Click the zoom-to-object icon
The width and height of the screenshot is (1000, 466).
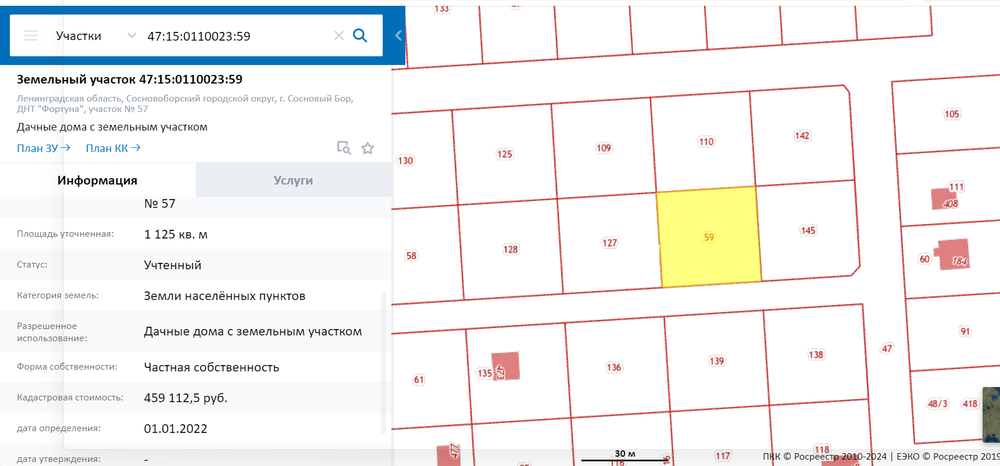coord(343,148)
